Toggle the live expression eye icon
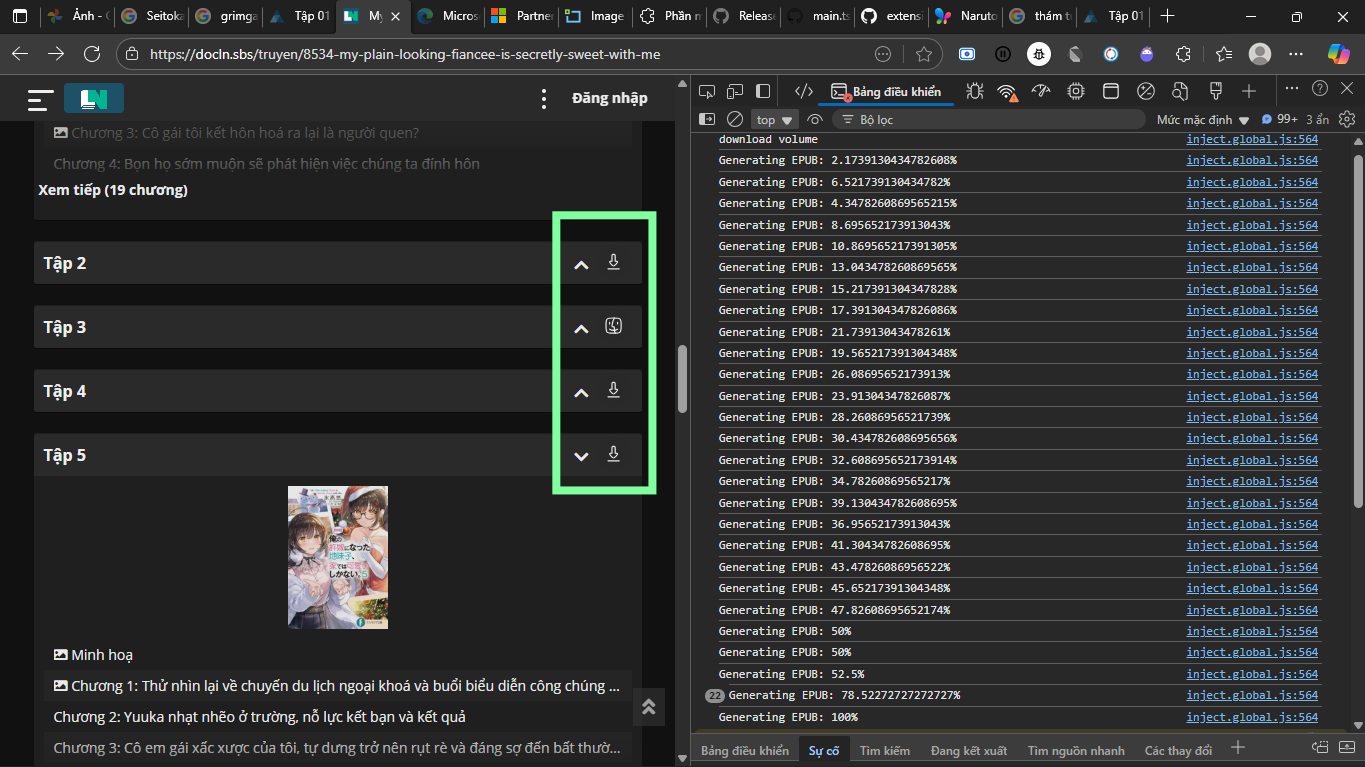This screenshot has height=767, width=1365. pyautogui.click(x=815, y=119)
